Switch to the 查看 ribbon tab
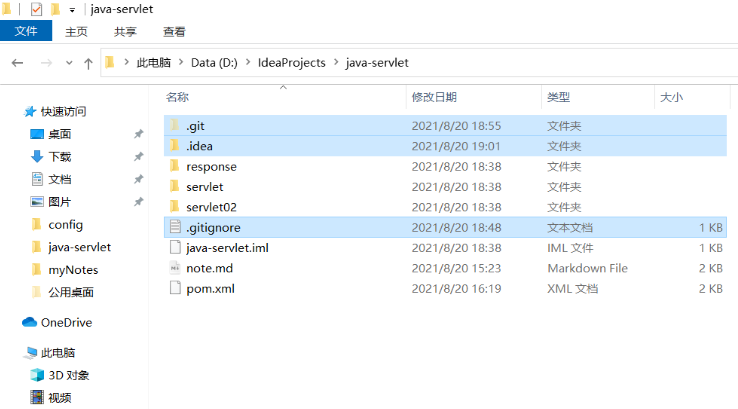The width and height of the screenshot is (738, 409). pyautogui.click(x=174, y=32)
